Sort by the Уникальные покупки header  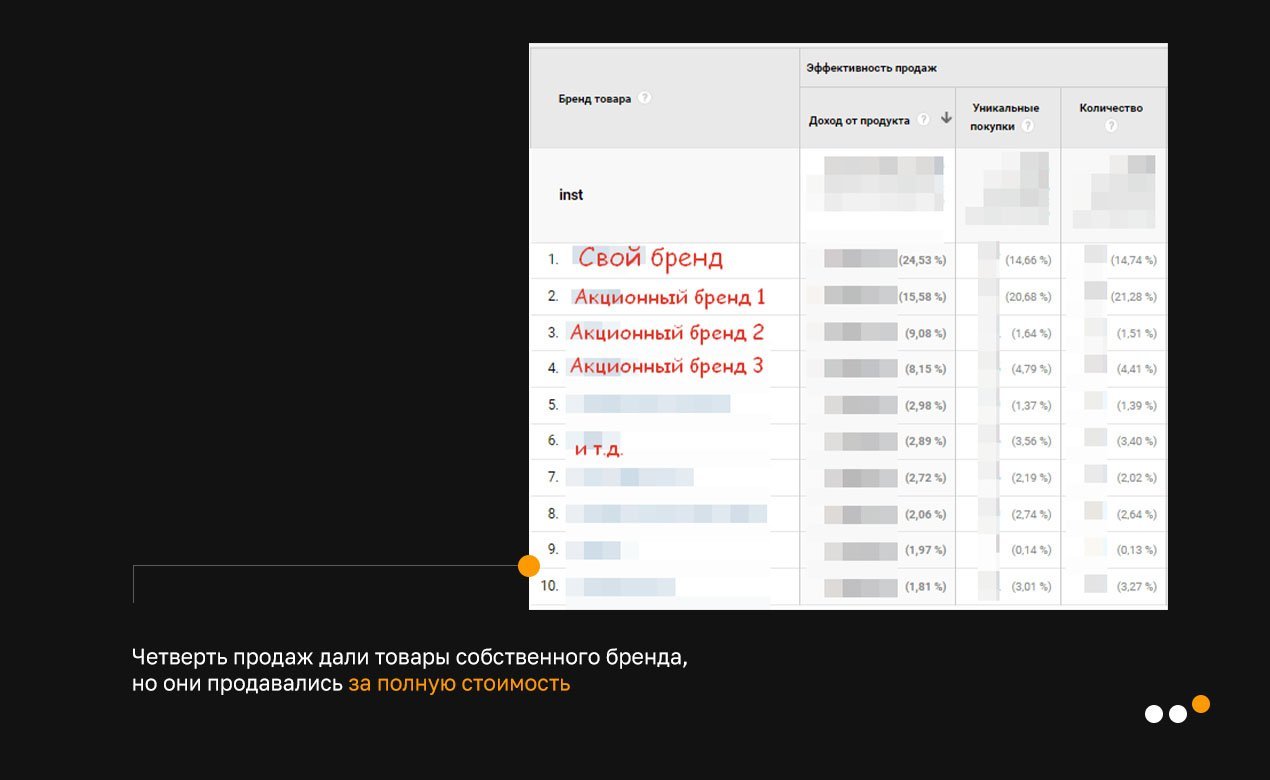(1005, 117)
